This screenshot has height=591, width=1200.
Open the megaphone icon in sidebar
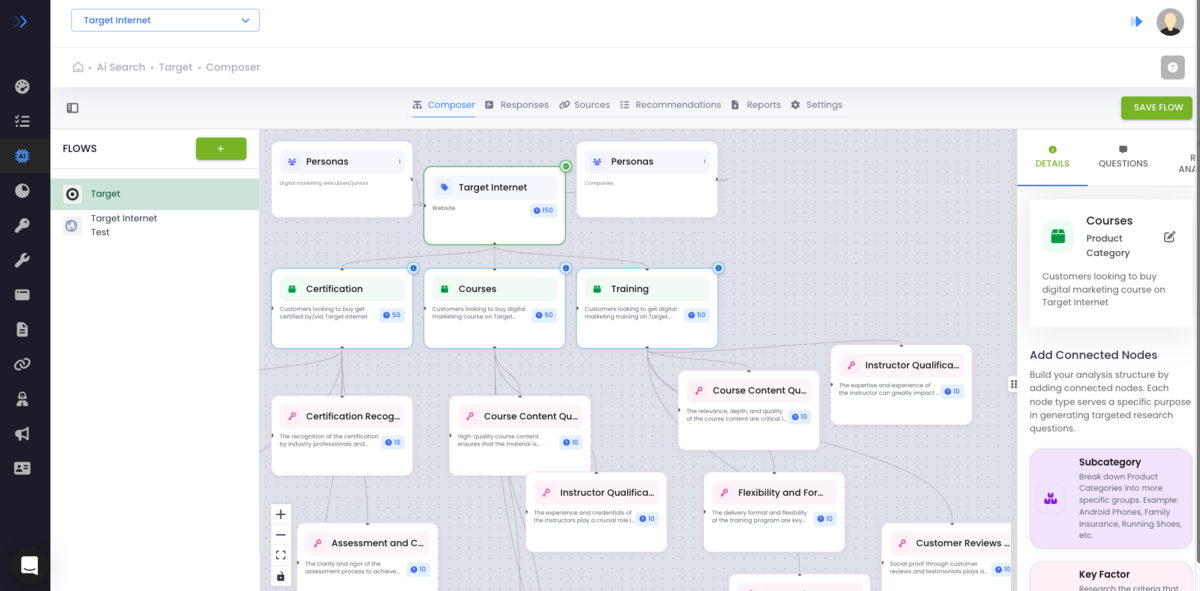[x=22, y=433]
